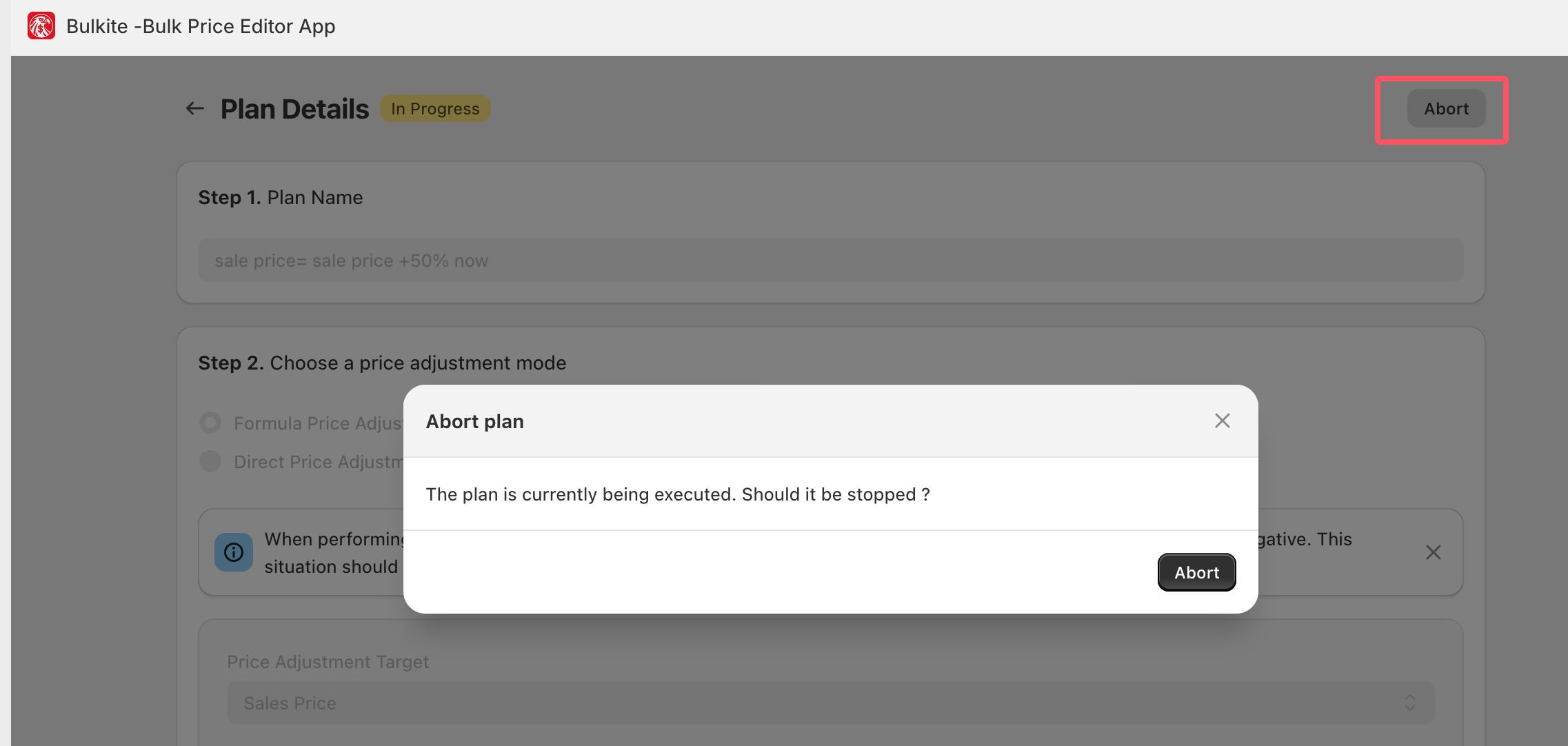This screenshot has height=746, width=1568.
Task: Click the In Progress status badge
Action: [435, 109]
